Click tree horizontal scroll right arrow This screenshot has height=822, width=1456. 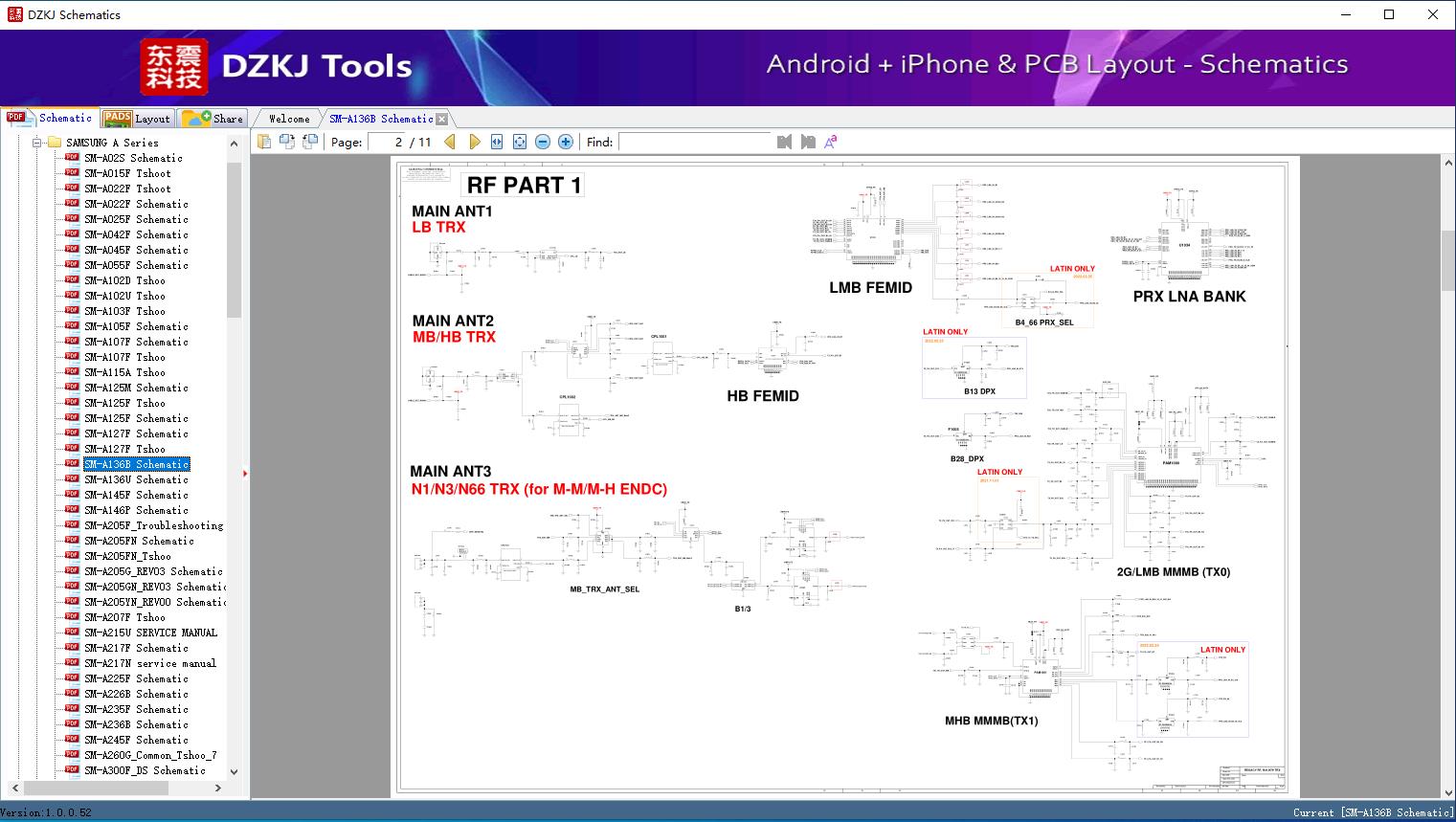[218, 788]
